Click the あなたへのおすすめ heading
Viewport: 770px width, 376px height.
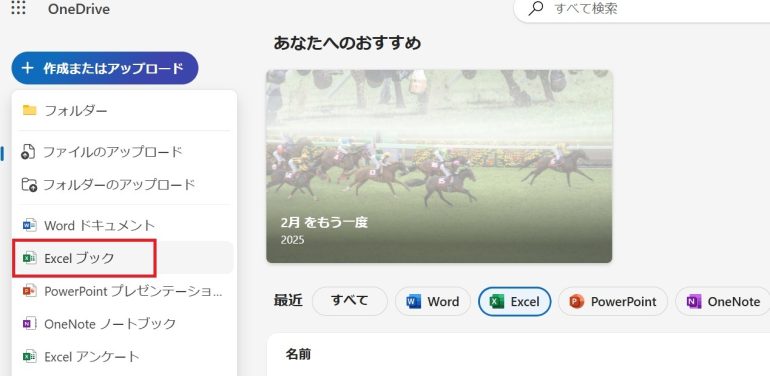pos(347,43)
